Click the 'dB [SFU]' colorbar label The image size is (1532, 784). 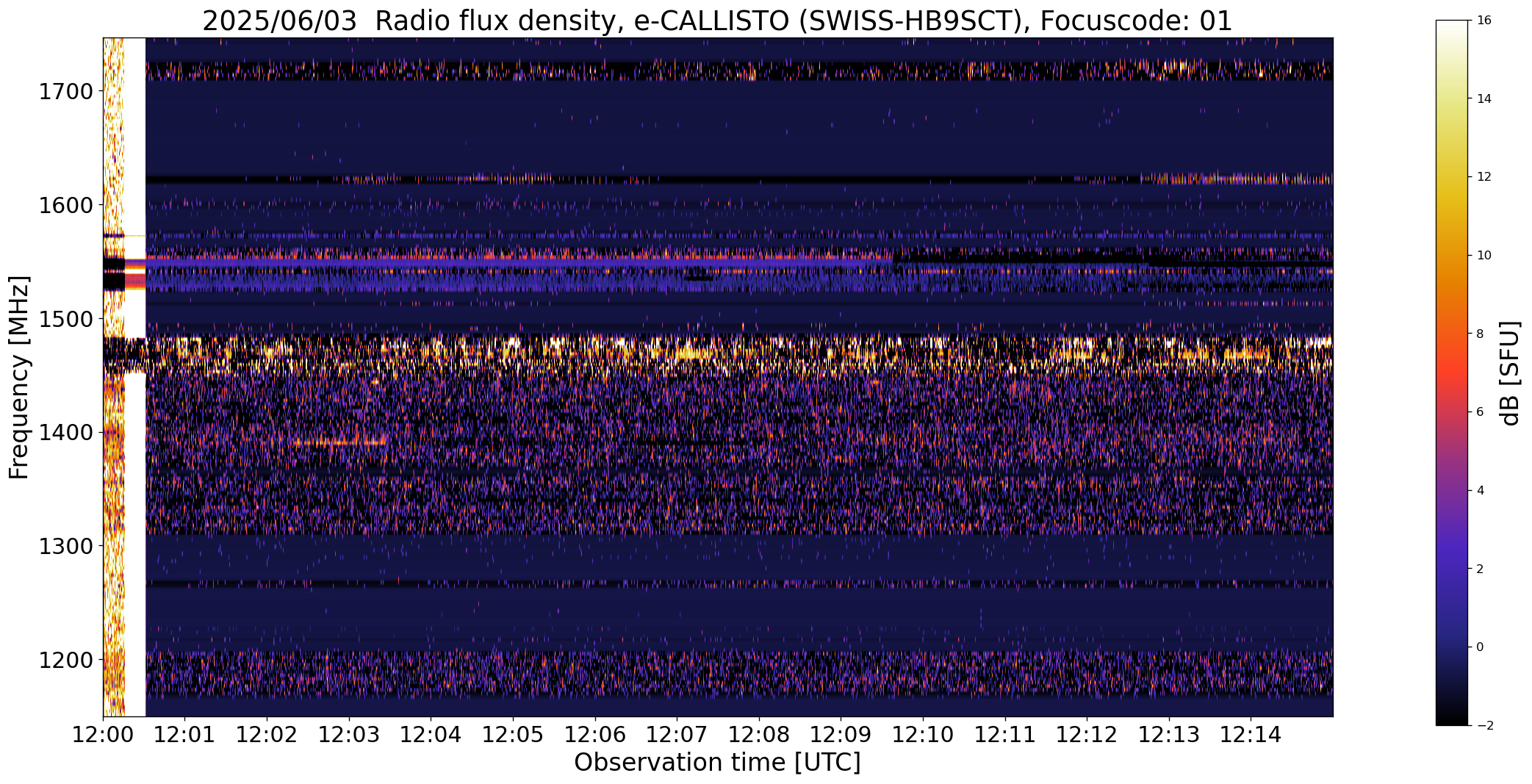coord(1511,373)
